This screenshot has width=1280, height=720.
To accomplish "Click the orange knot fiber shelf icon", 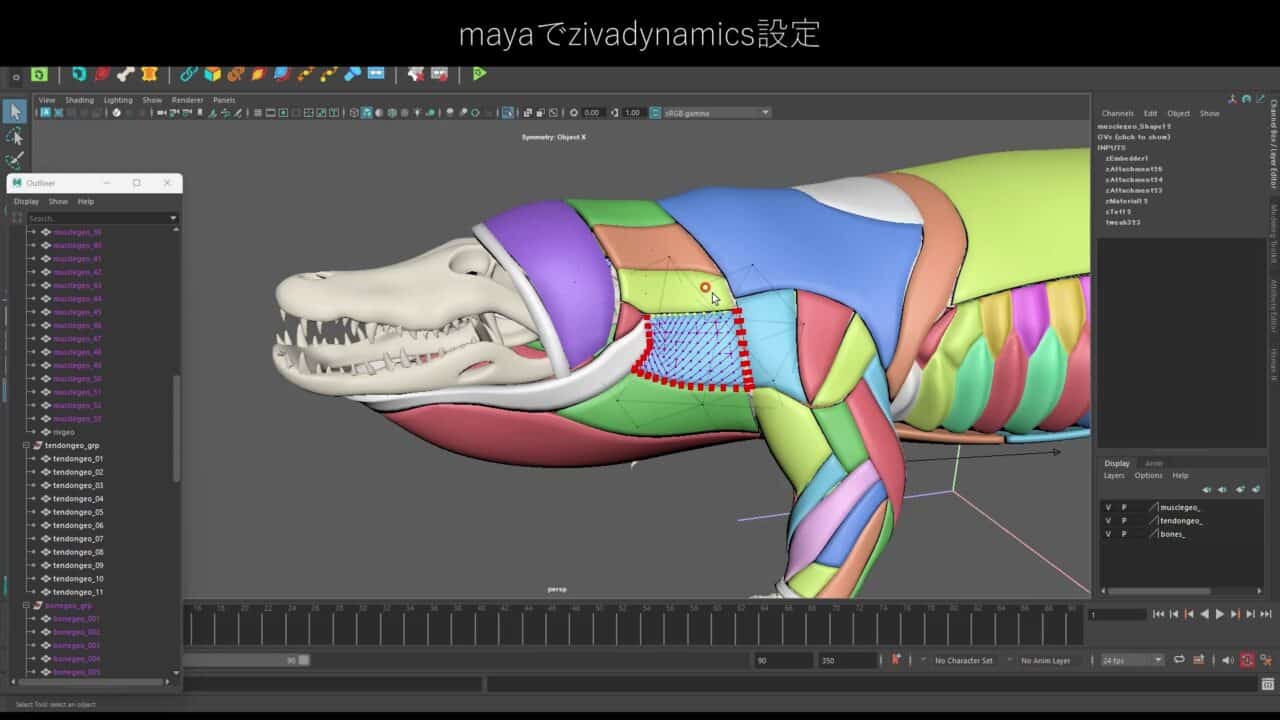I will 235,74.
